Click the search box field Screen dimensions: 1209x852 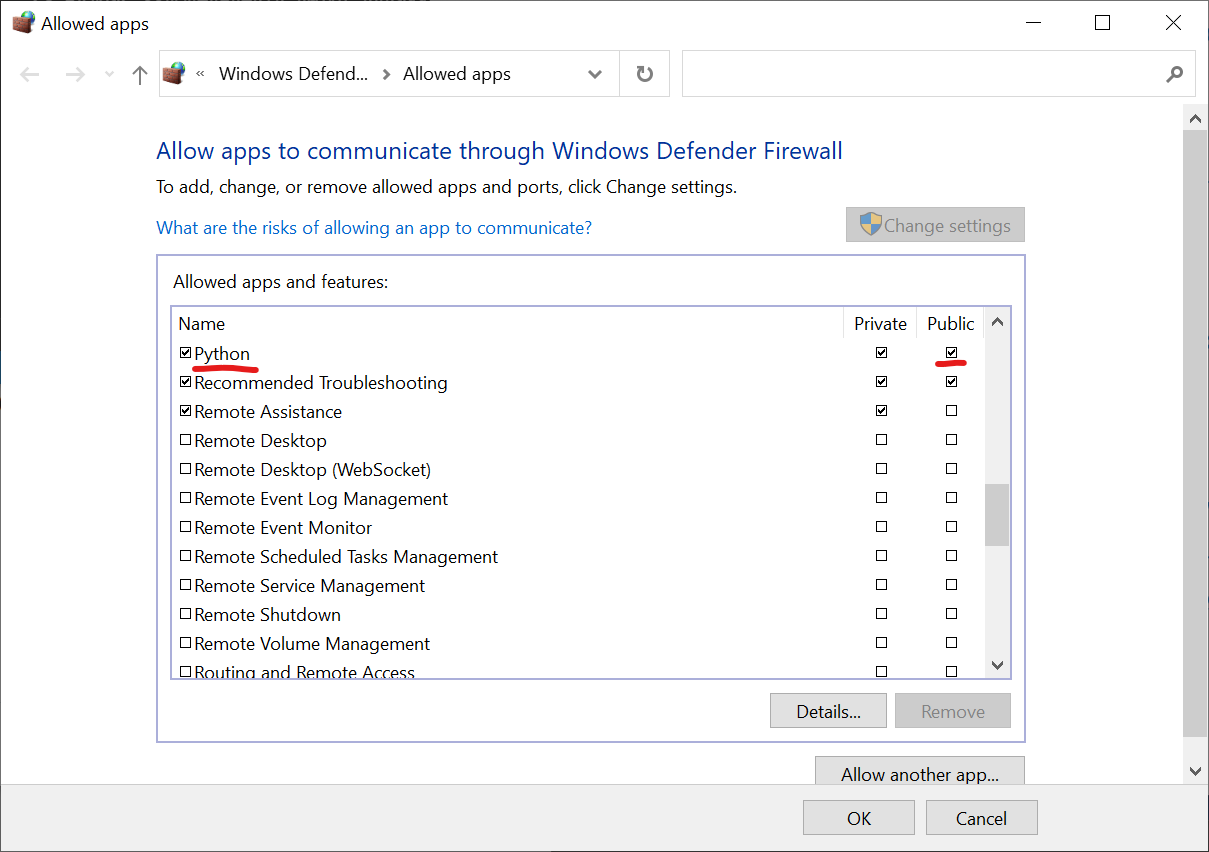938,74
